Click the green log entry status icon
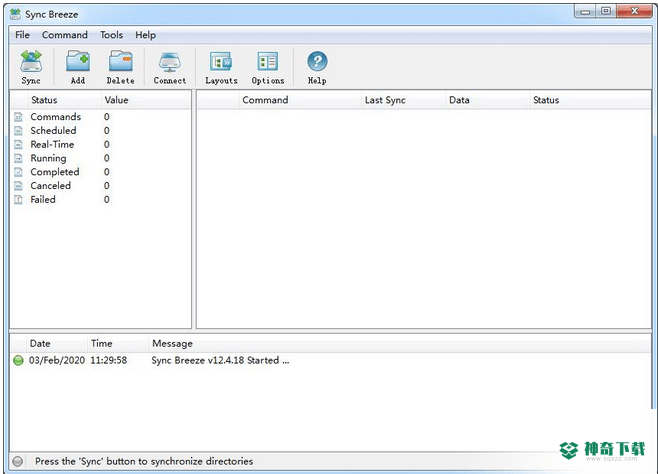The height and width of the screenshot is (474, 658). (18, 360)
